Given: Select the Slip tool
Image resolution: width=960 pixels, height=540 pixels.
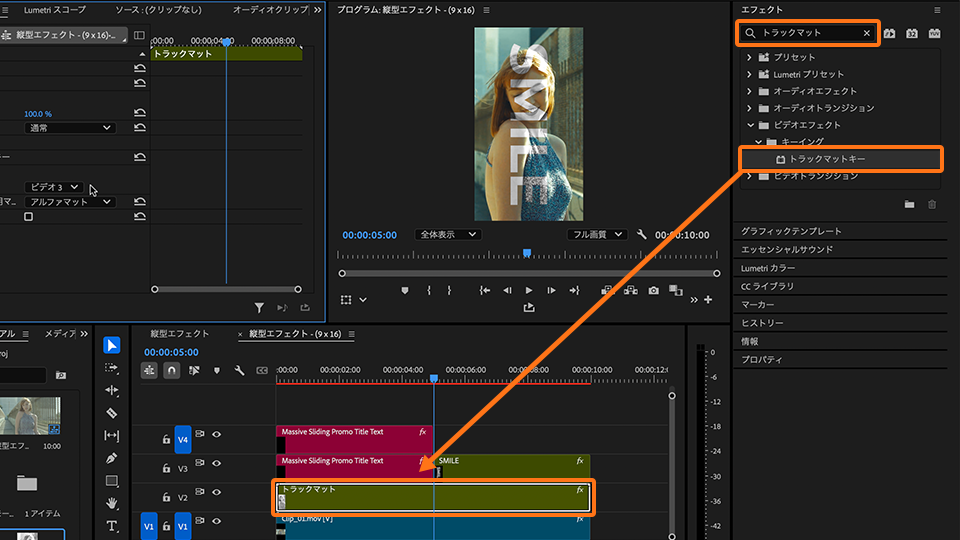Looking at the screenshot, I should click(x=111, y=435).
